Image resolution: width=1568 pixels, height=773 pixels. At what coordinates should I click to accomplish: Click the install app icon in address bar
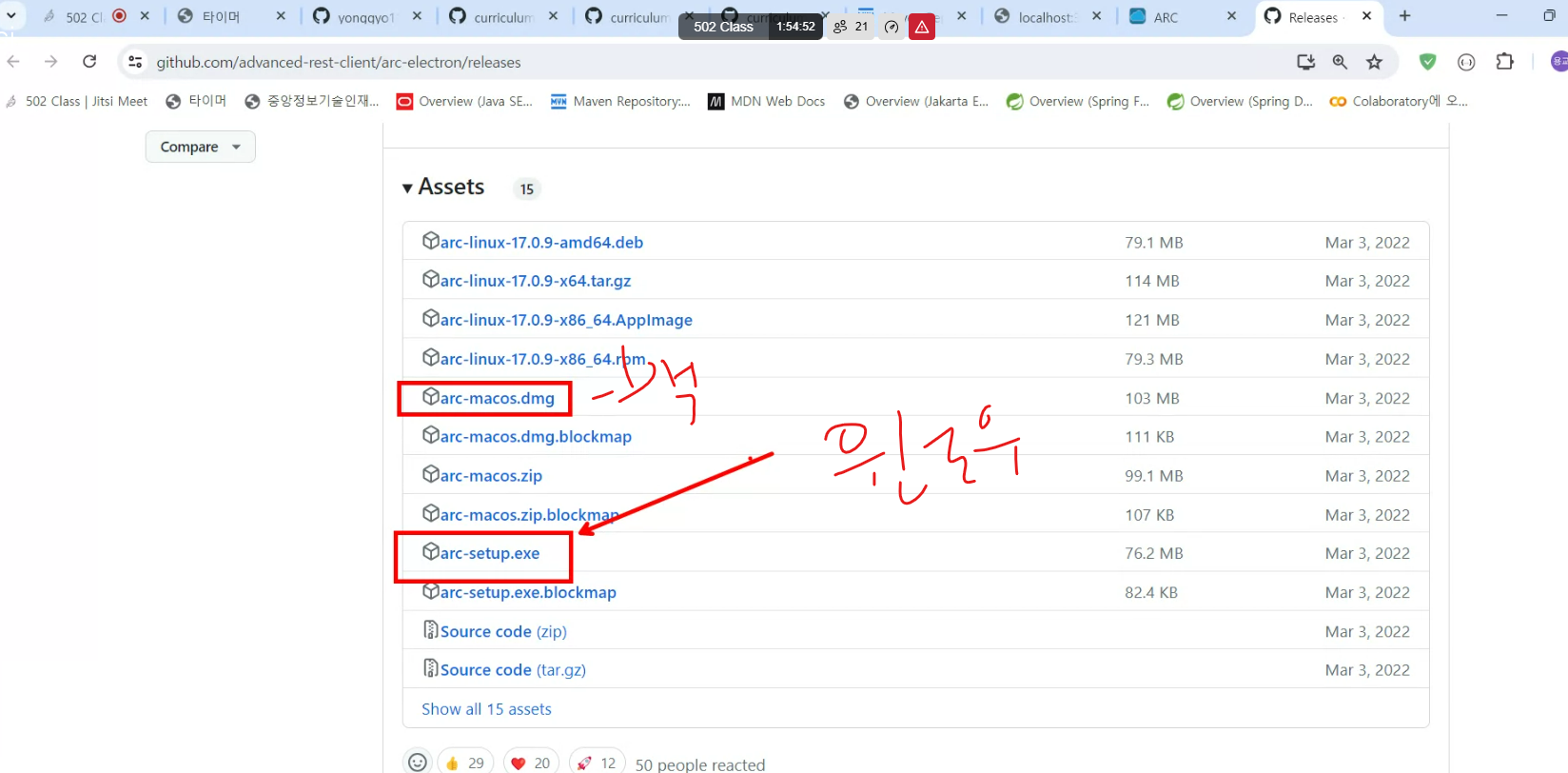[x=1305, y=62]
